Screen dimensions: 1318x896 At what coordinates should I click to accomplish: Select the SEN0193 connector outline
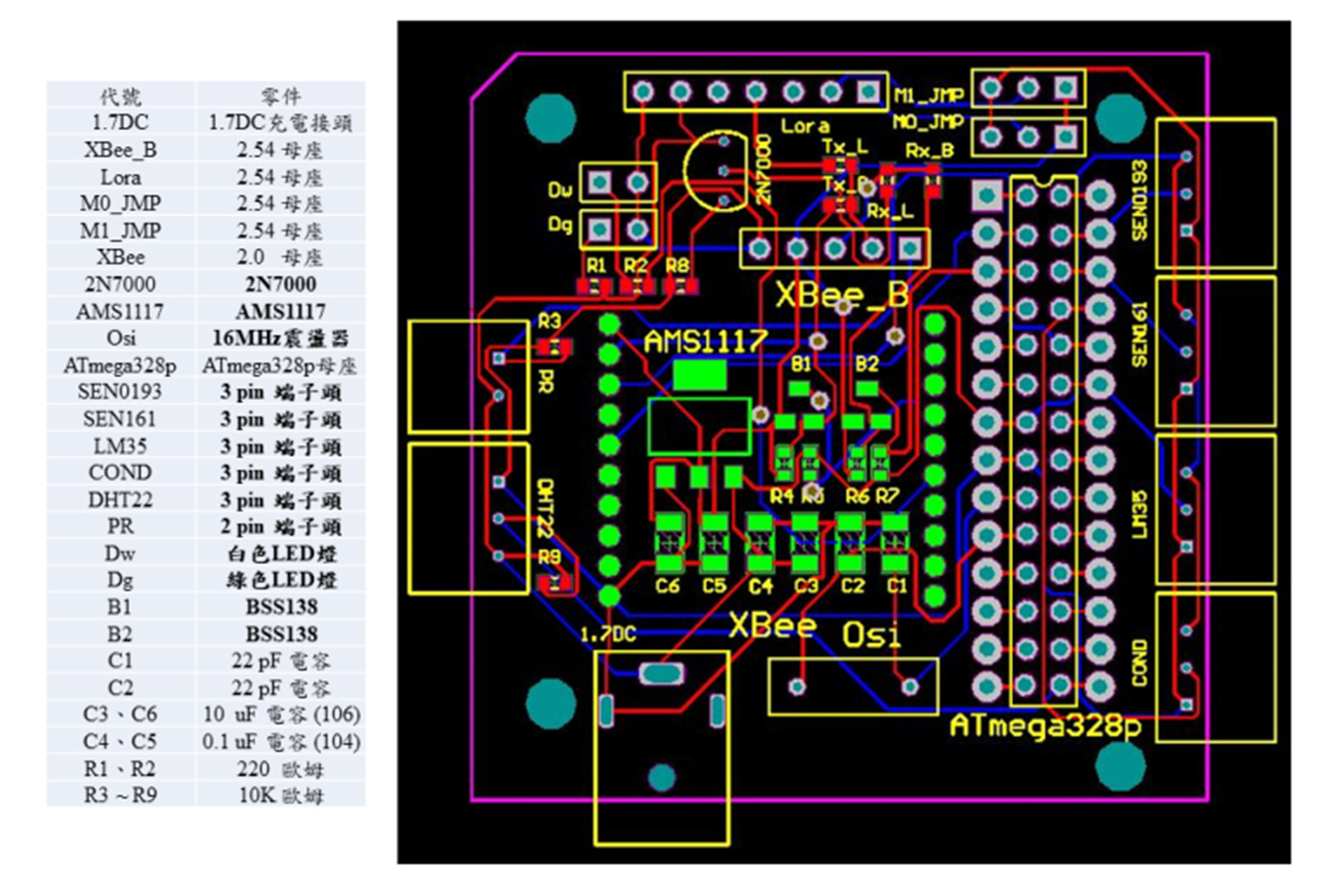point(1216,194)
